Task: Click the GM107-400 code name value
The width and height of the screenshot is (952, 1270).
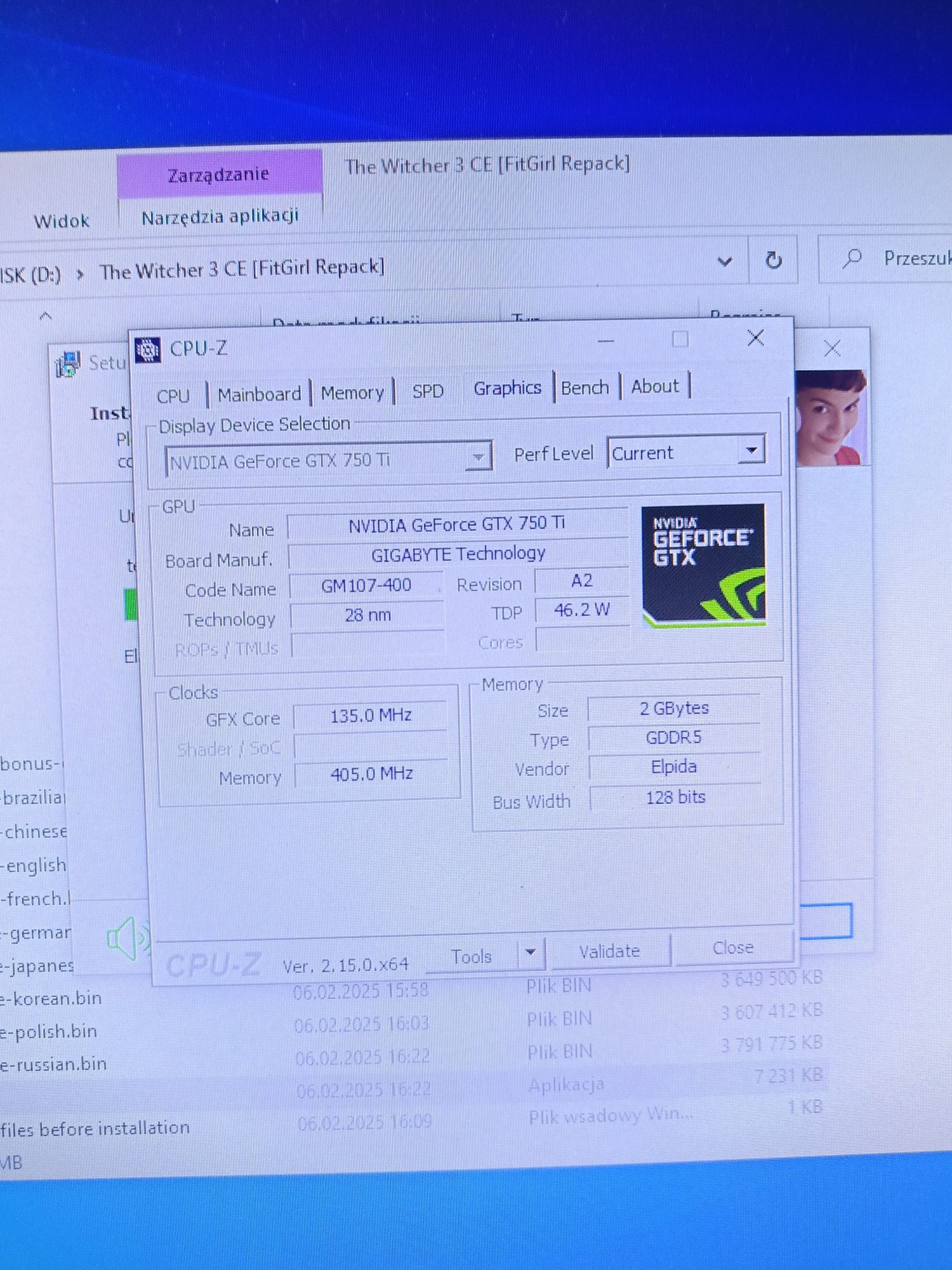Action: (366, 585)
